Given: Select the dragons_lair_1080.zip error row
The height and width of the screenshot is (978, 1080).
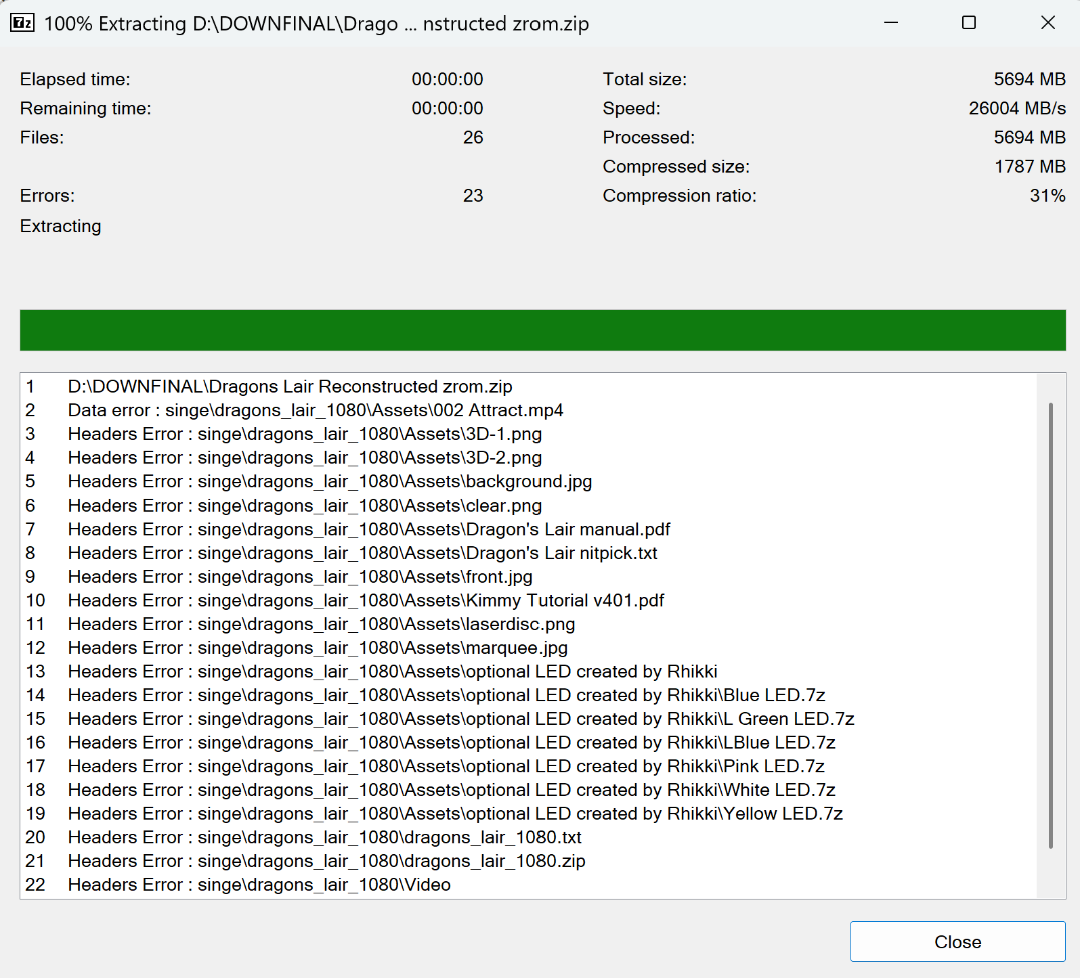Looking at the screenshot, I should click(x=326, y=861).
